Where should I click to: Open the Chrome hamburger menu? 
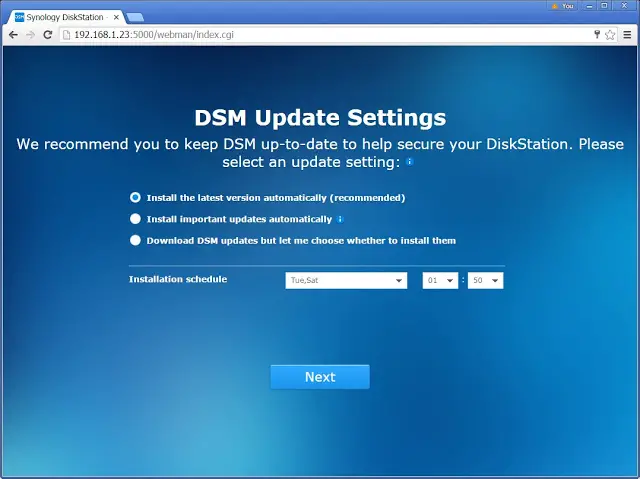pos(627,35)
